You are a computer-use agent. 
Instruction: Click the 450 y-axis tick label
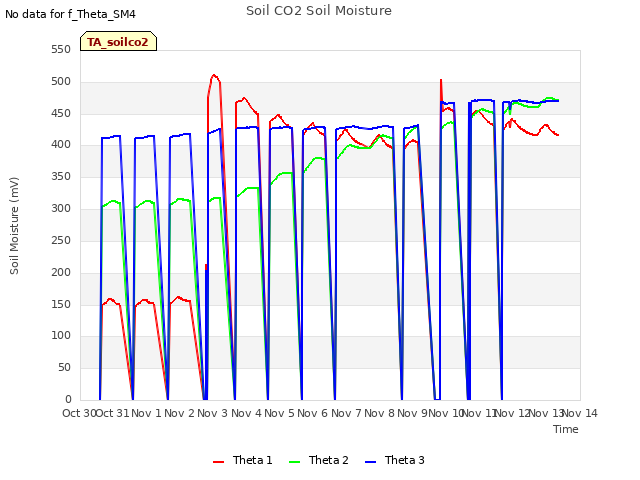61,113
